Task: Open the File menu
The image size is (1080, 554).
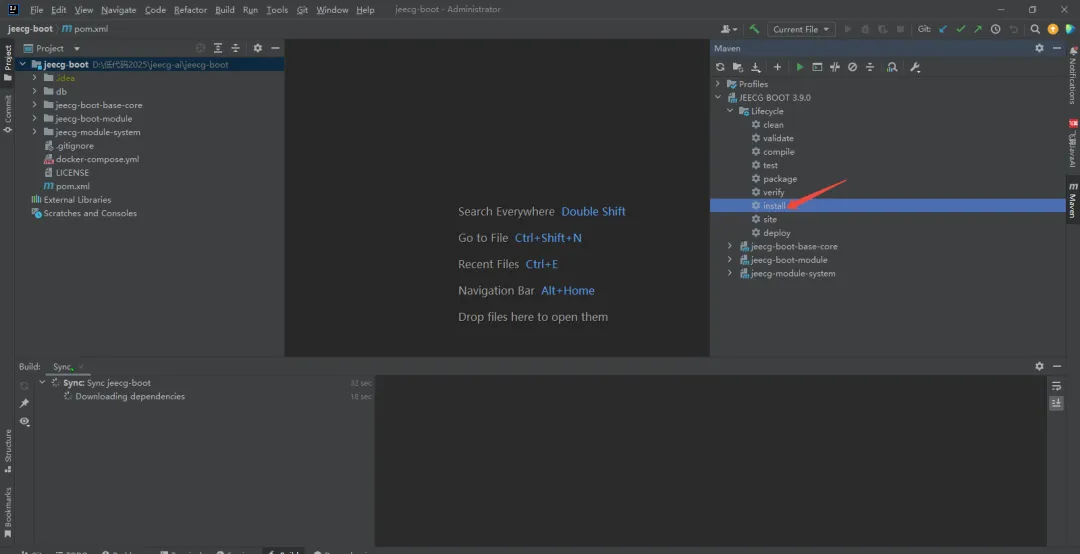Action: (37, 10)
